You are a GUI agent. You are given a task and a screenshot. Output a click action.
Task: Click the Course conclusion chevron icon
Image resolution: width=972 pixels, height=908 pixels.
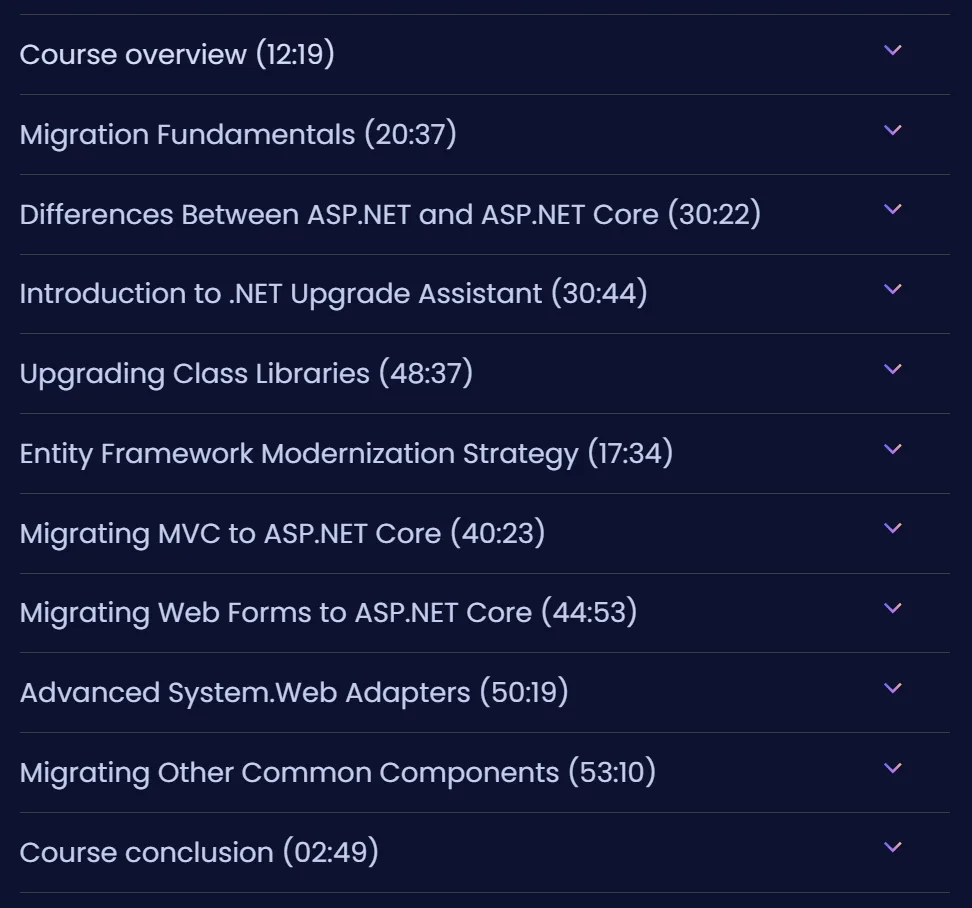pyautogui.click(x=892, y=847)
